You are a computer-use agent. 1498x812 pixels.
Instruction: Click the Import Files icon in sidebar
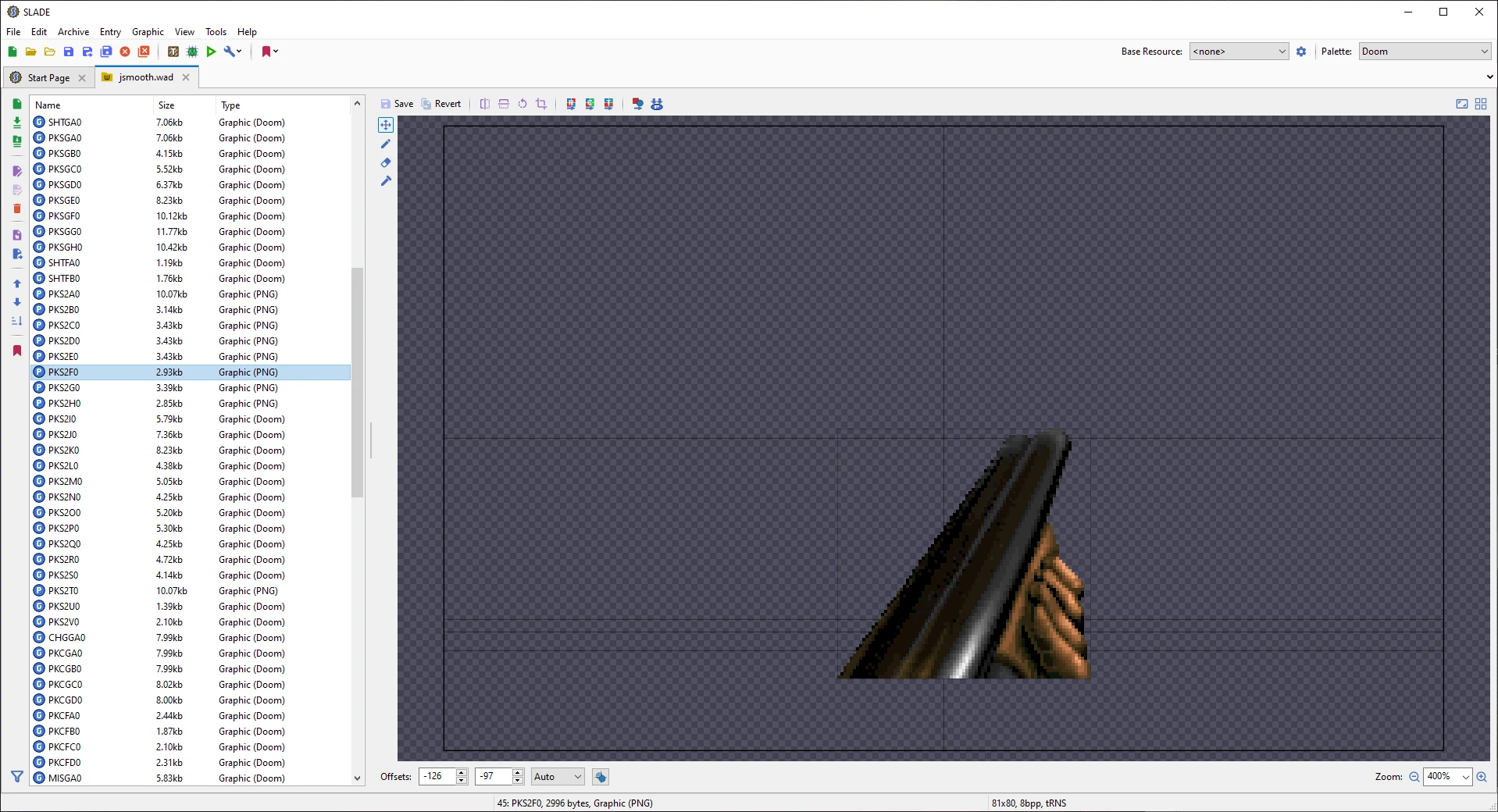[x=17, y=123]
